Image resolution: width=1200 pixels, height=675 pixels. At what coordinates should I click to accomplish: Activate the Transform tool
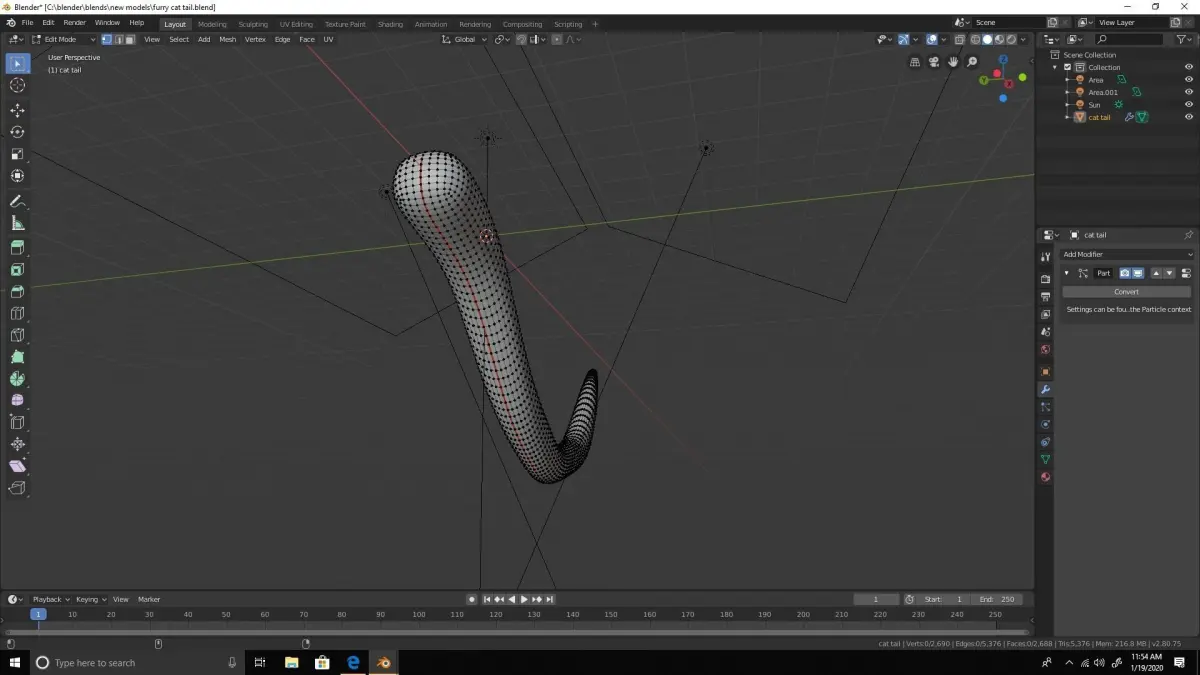tap(17, 176)
